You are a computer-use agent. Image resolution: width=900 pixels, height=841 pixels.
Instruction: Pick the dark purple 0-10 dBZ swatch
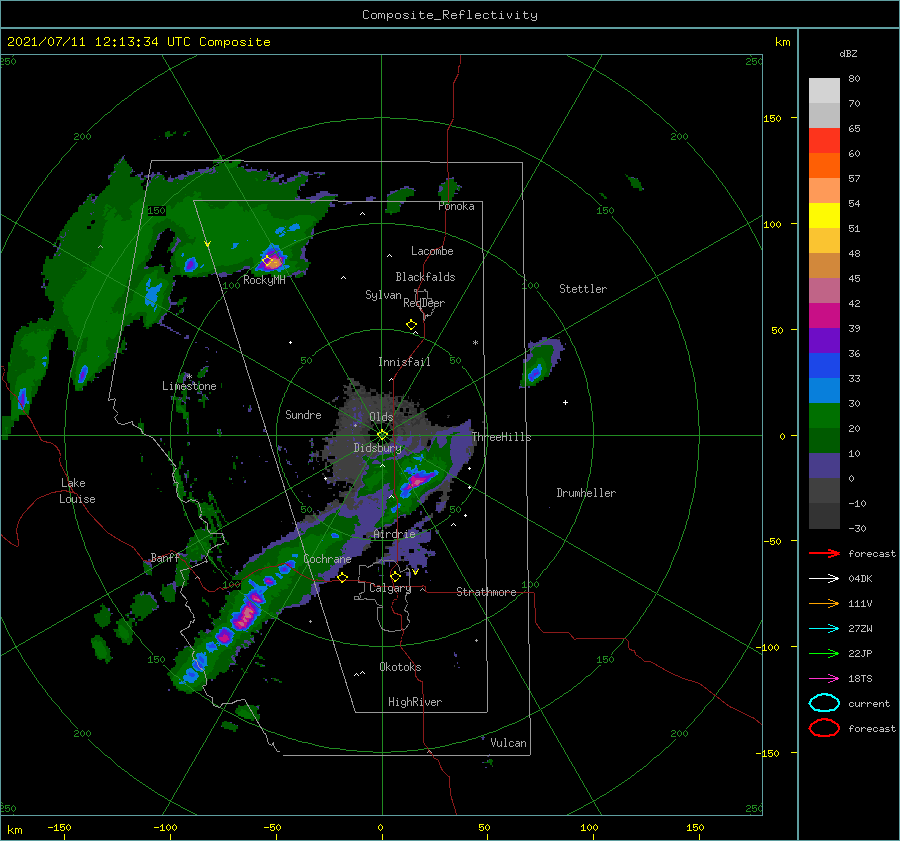coord(824,466)
